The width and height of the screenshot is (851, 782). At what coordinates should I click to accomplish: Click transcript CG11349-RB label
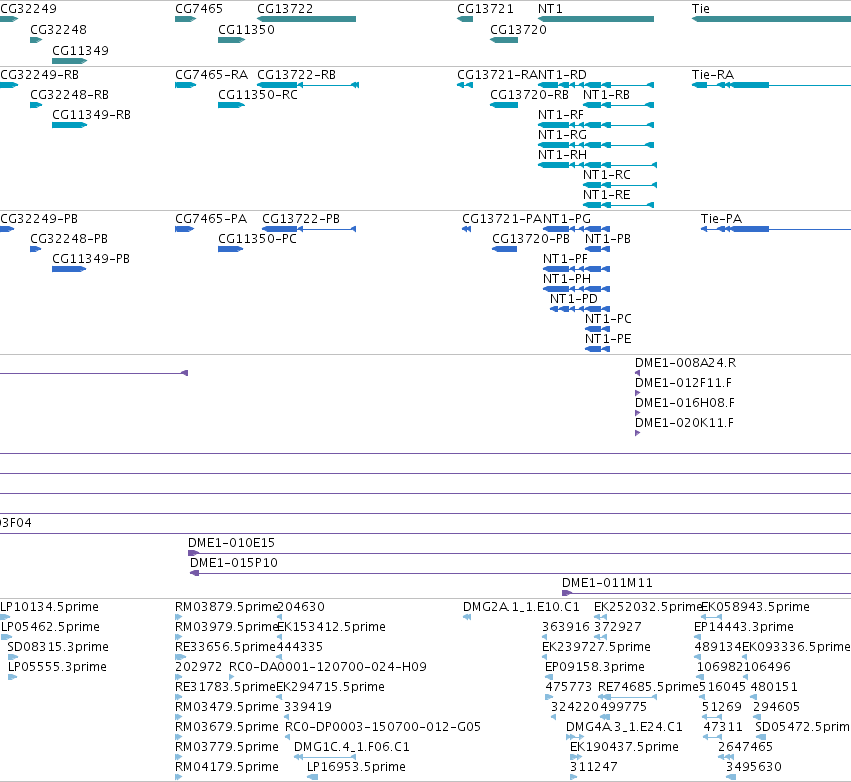click(x=91, y=115)
